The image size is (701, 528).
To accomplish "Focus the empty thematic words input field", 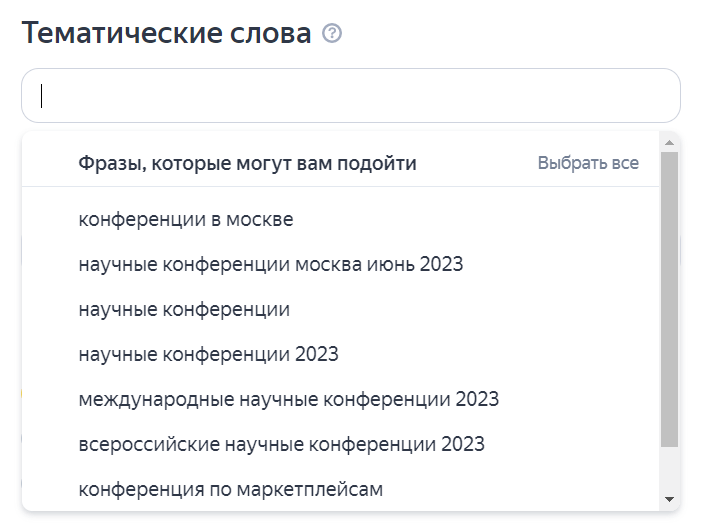I will click(351, 96).
